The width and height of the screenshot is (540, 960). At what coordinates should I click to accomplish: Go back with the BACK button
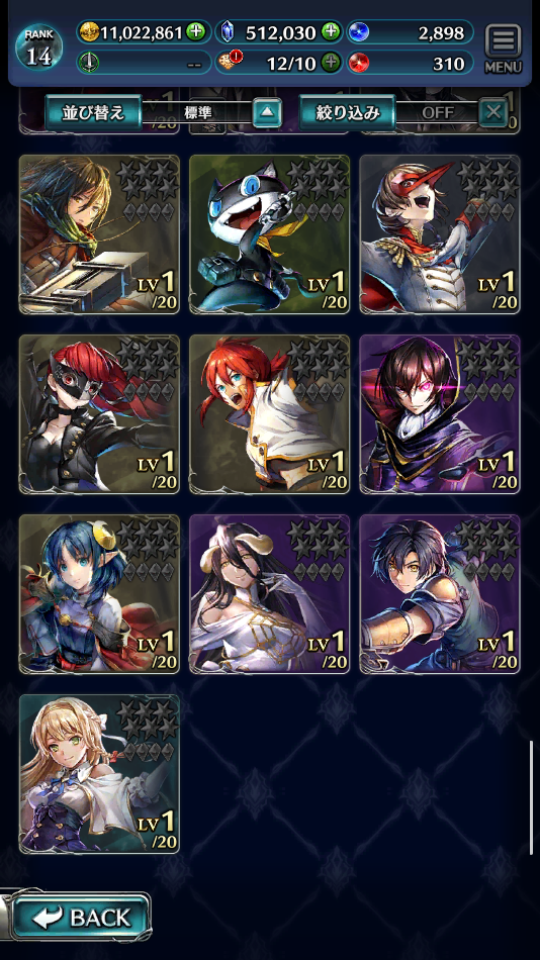(81, 917)
